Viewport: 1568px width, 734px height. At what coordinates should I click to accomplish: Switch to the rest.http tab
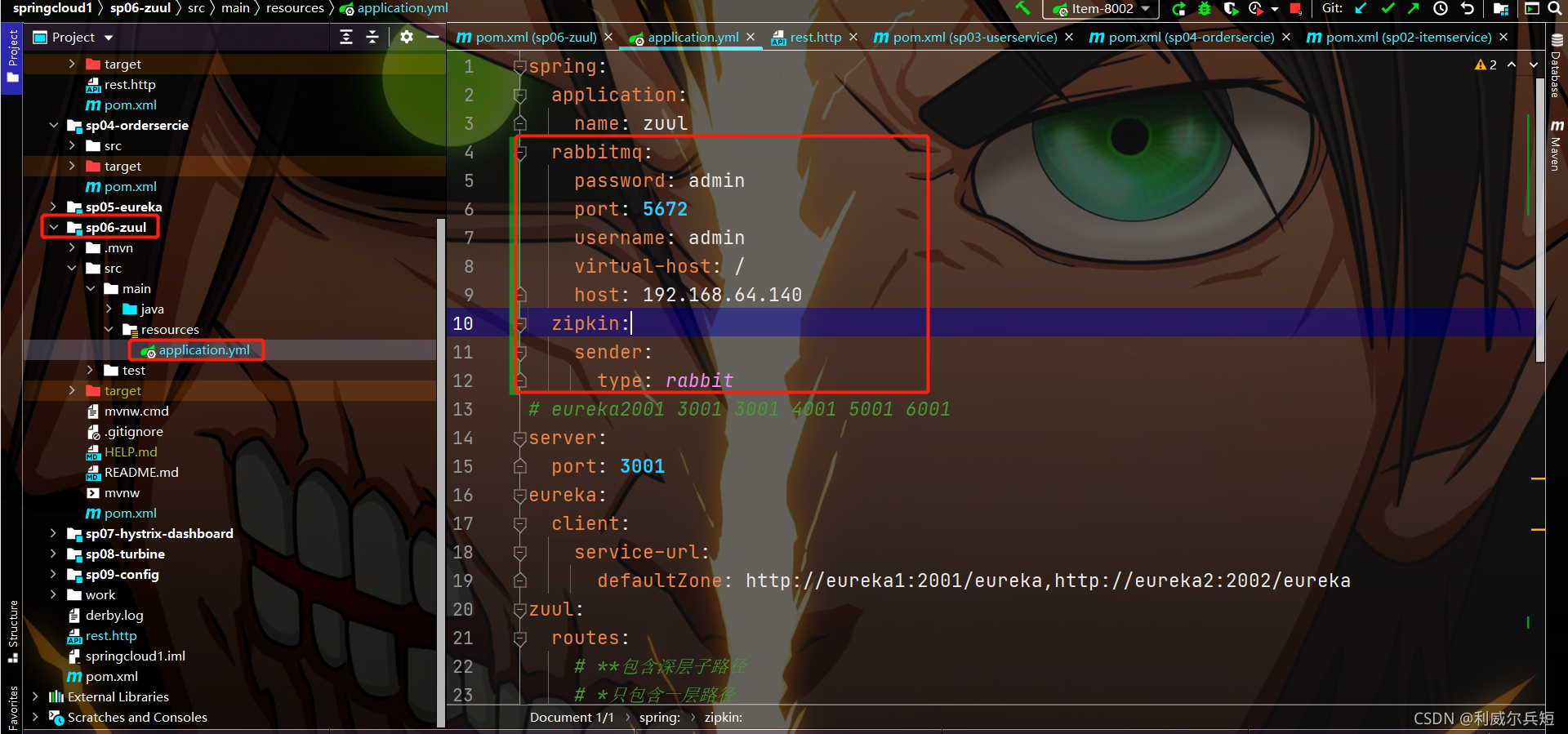tap(806, 37)
